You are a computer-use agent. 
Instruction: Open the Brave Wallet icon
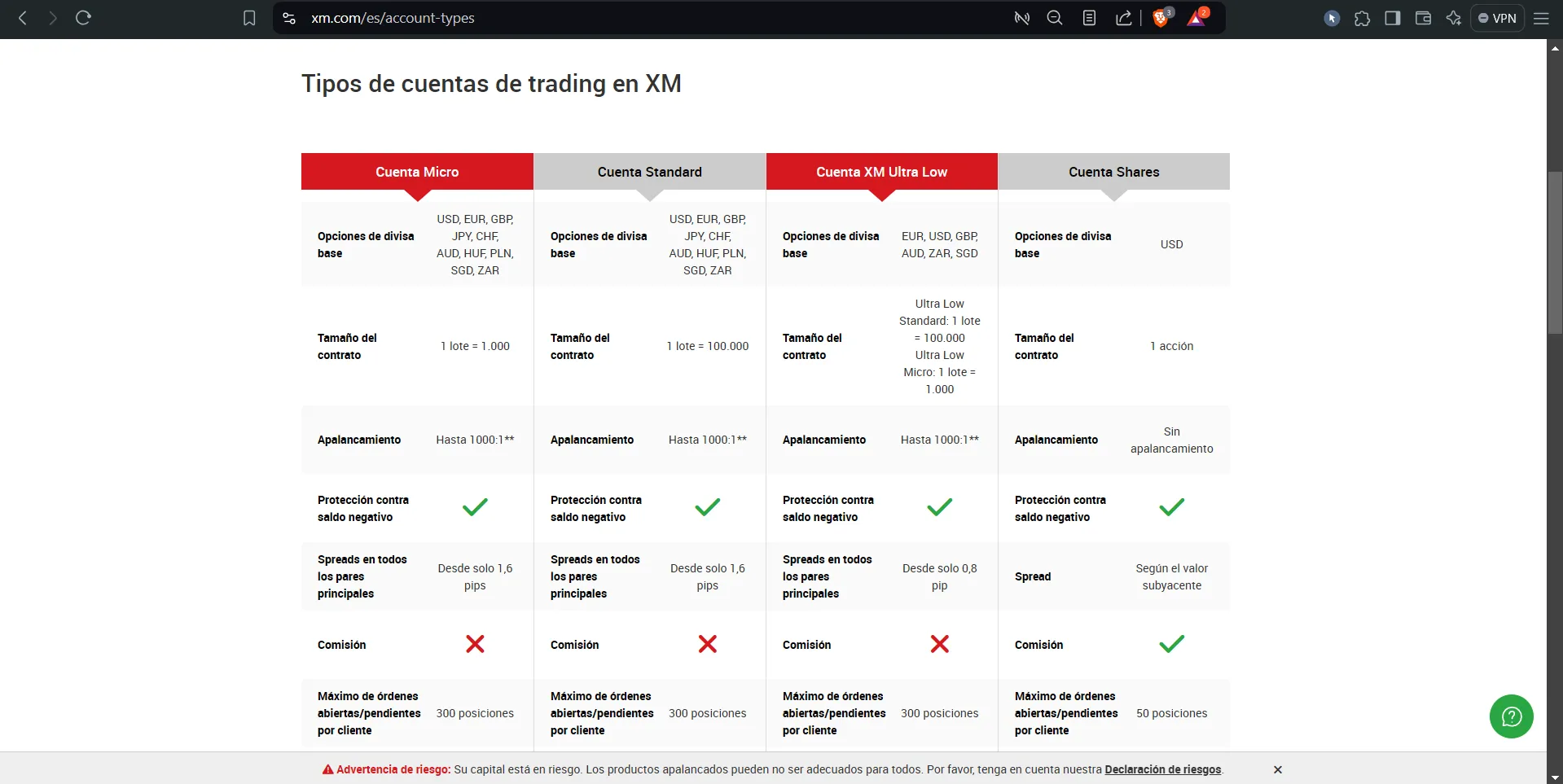[x=1423, y=18]
